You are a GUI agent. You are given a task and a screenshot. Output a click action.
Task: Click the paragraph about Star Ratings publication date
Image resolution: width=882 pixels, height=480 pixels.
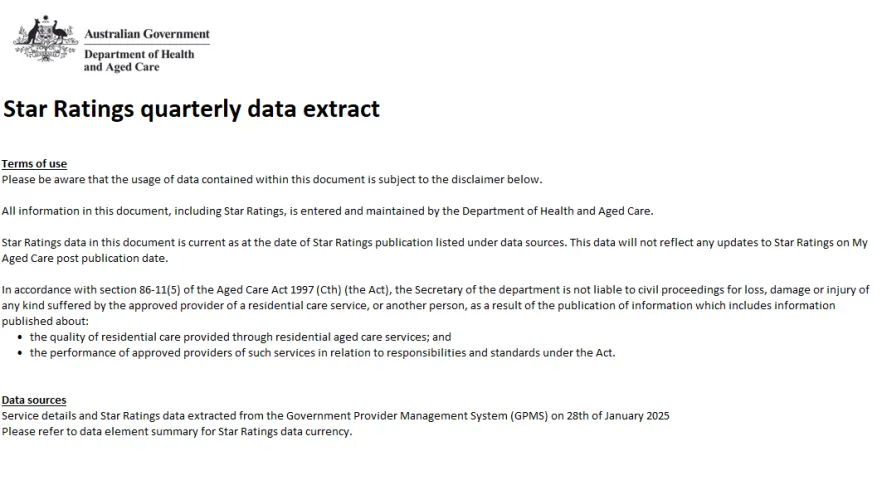(x=434, y=250)
